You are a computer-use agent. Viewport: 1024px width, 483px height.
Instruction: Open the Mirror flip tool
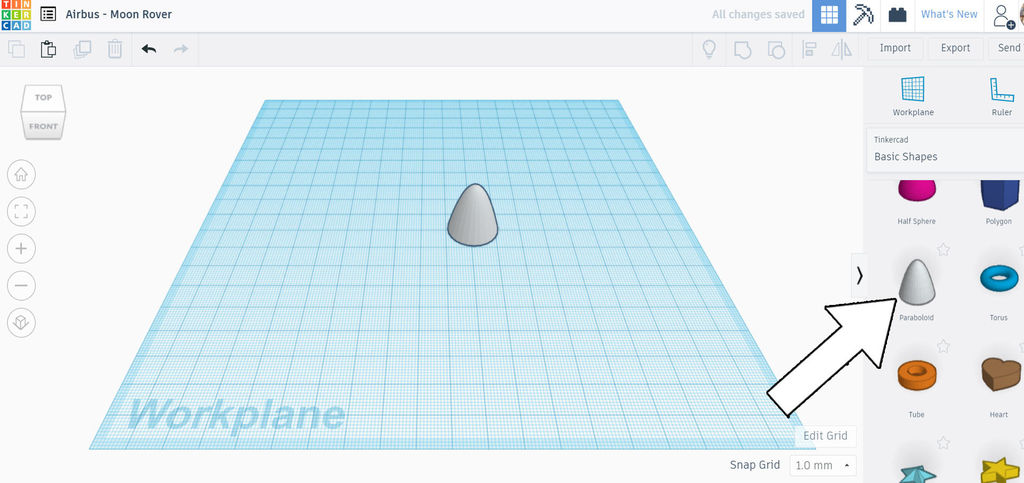(x=842, y=49)
